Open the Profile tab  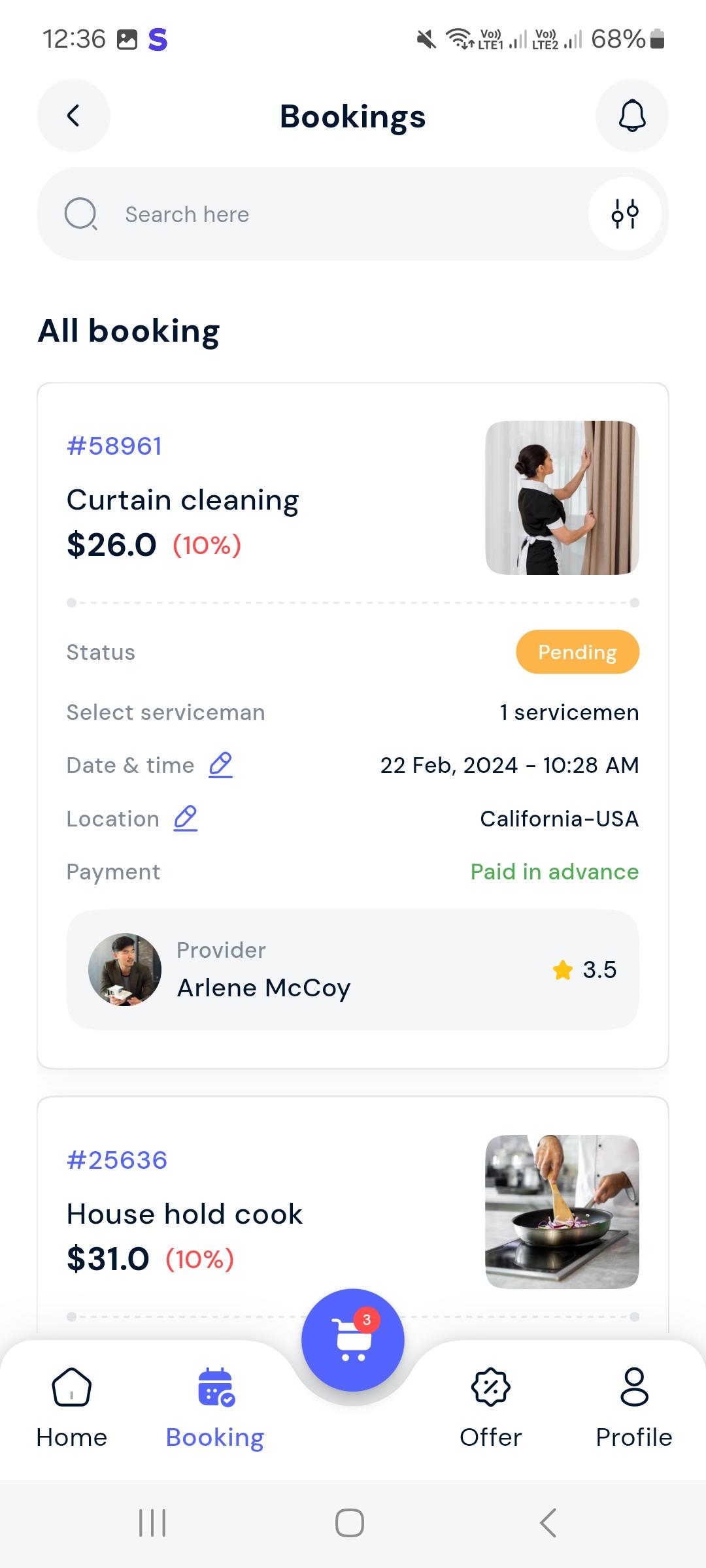tap(633, 1407)
